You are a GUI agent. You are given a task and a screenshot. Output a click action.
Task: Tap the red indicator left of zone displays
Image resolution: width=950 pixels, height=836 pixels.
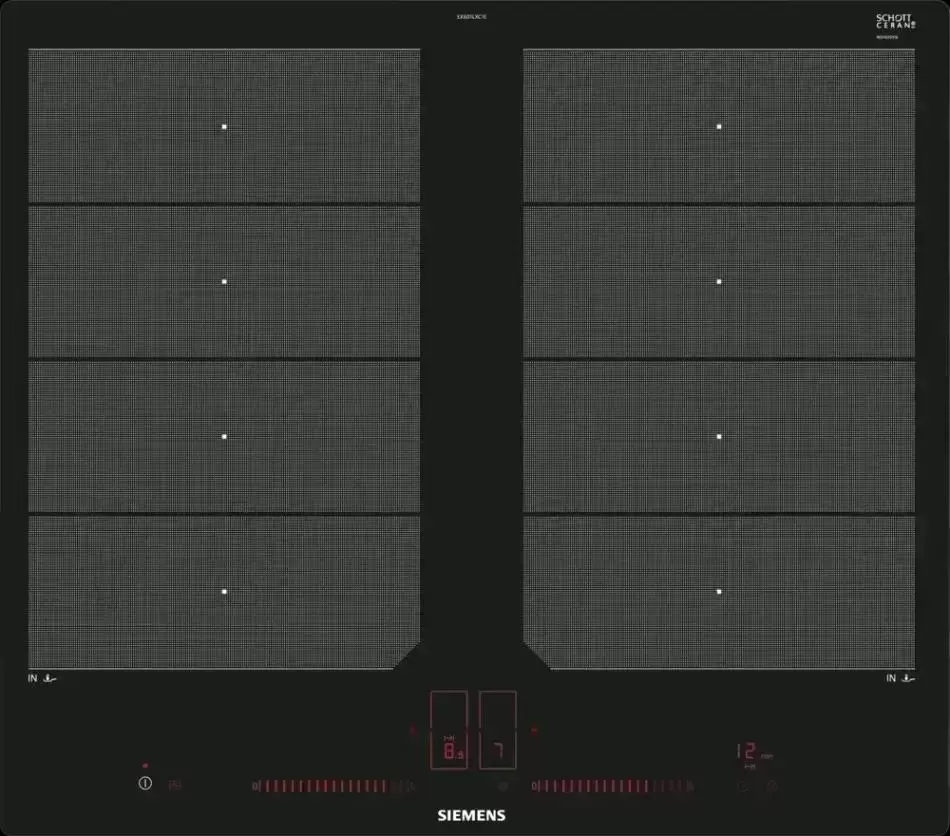click(413, 730)
